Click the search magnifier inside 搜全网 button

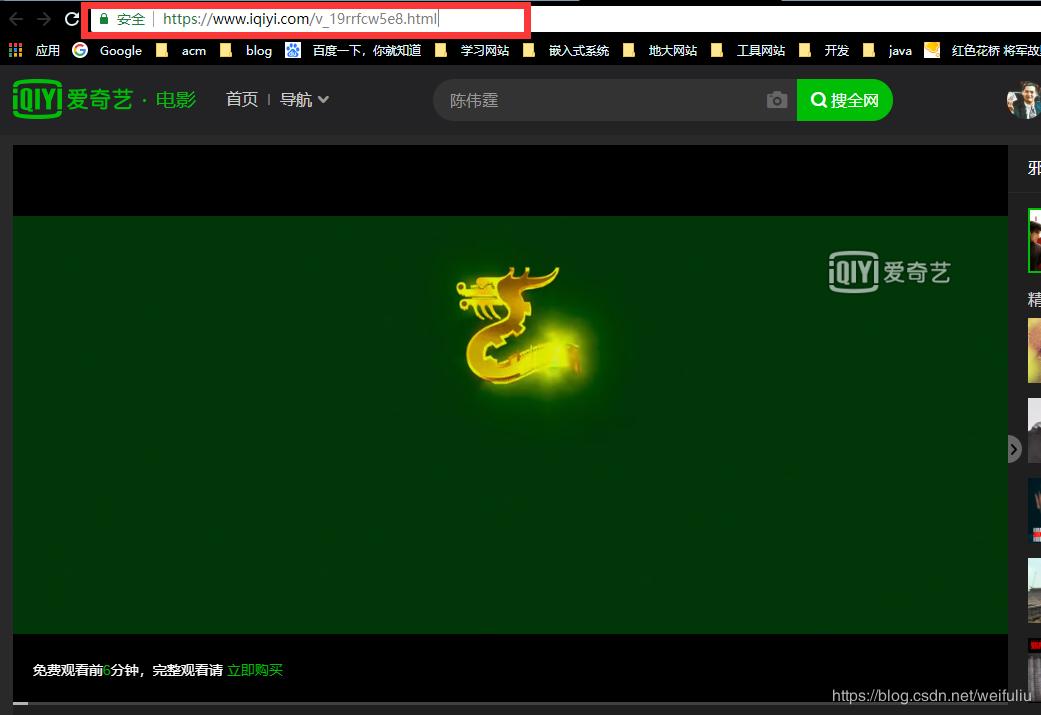(x=820, y=99)
